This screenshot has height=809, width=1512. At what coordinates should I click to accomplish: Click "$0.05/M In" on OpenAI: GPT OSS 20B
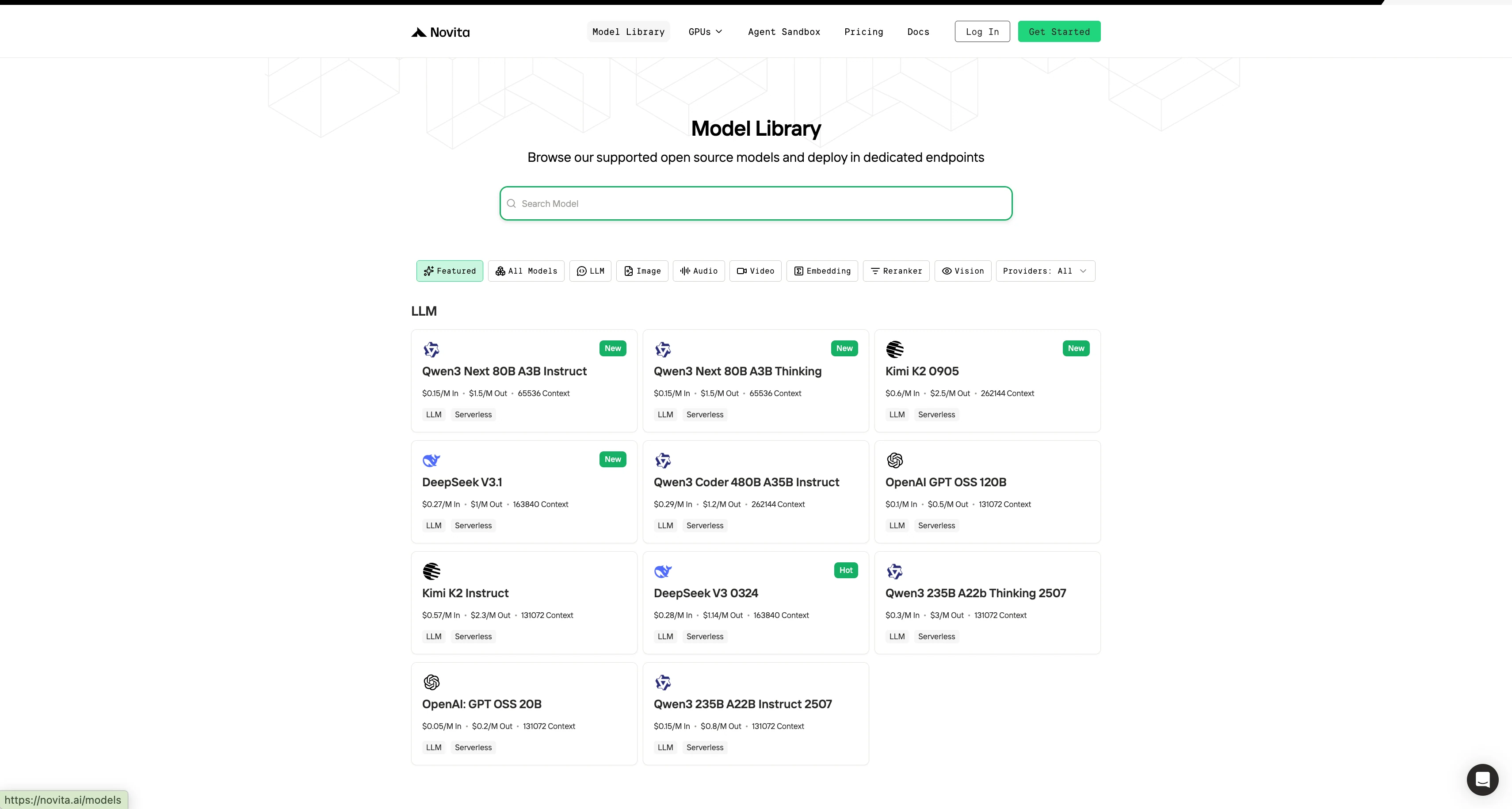tap(441, 726)
